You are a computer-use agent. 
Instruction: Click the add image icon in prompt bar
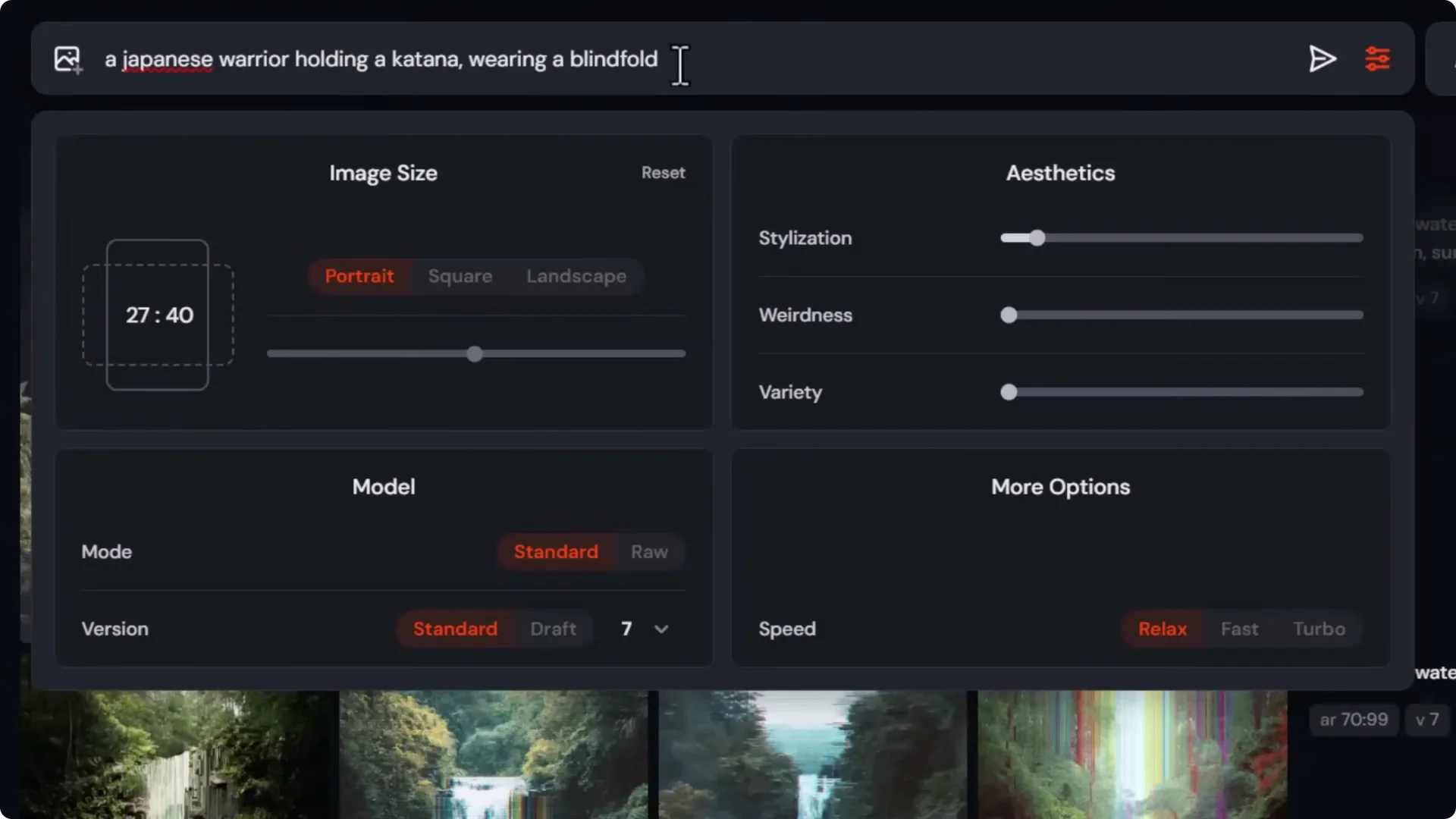tap(67, 59)
